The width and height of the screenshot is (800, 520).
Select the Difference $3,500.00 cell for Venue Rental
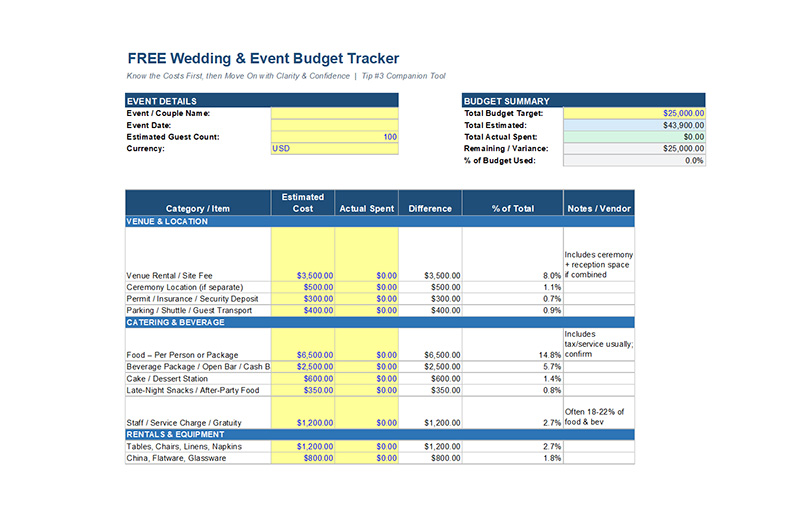[x=430, y=254]
